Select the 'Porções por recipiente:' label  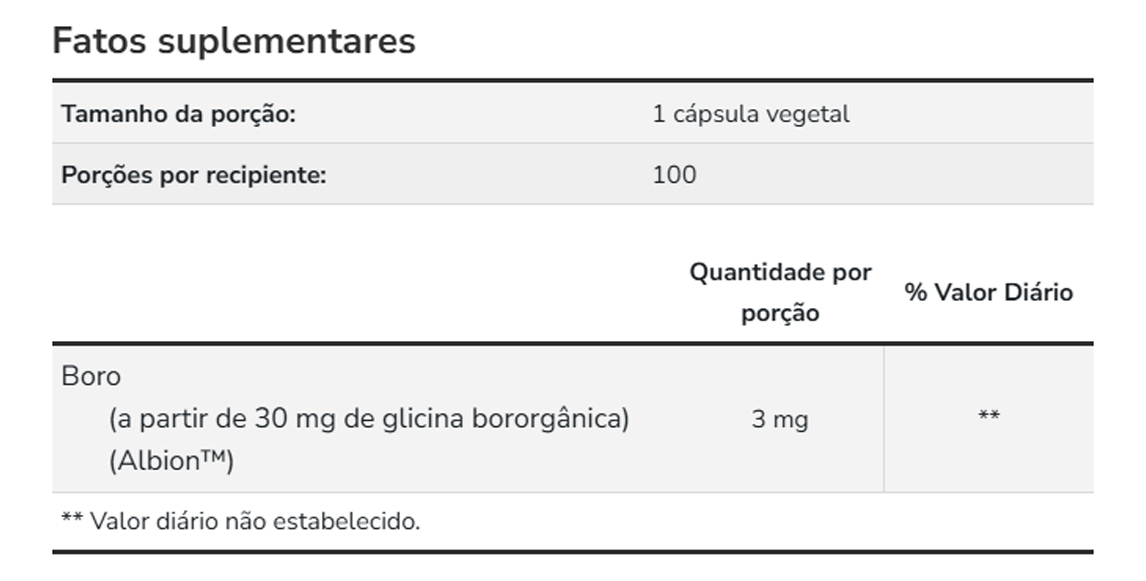194,175
